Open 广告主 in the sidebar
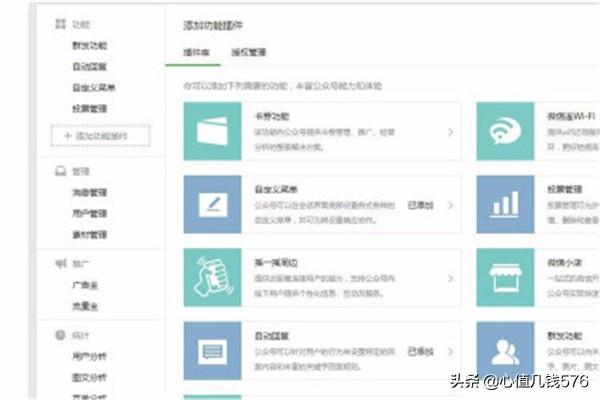Screen dimensions: 600x400 (85, 285)
